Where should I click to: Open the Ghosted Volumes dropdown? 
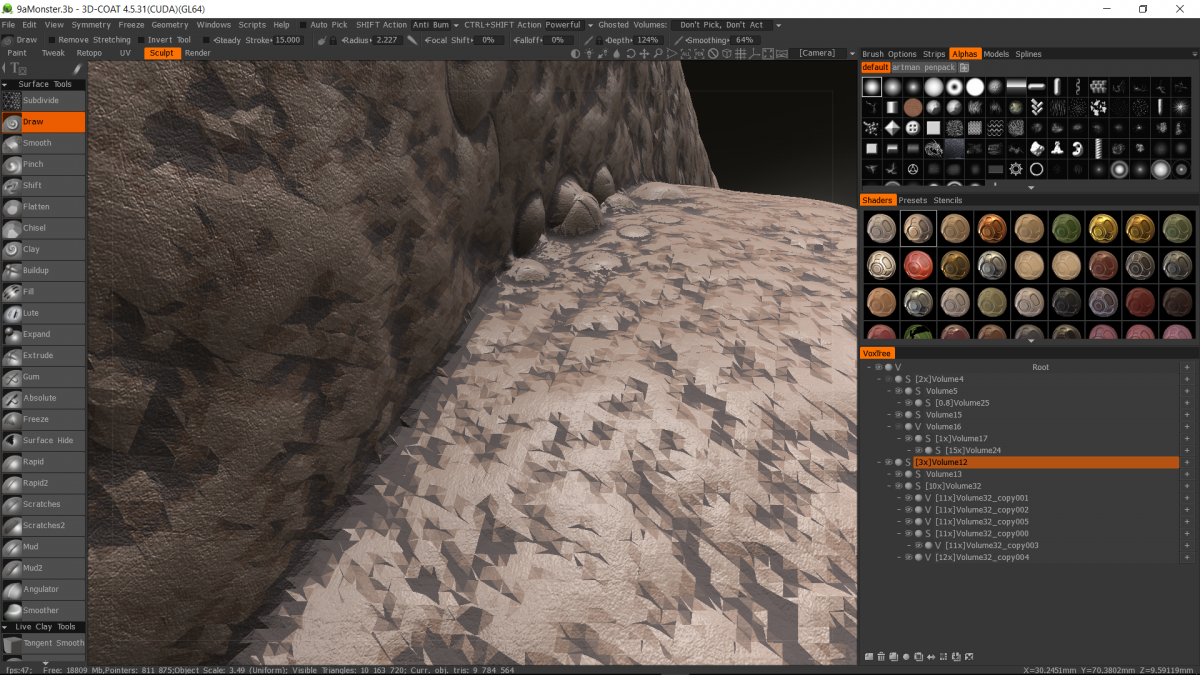[x=720, y=25]
